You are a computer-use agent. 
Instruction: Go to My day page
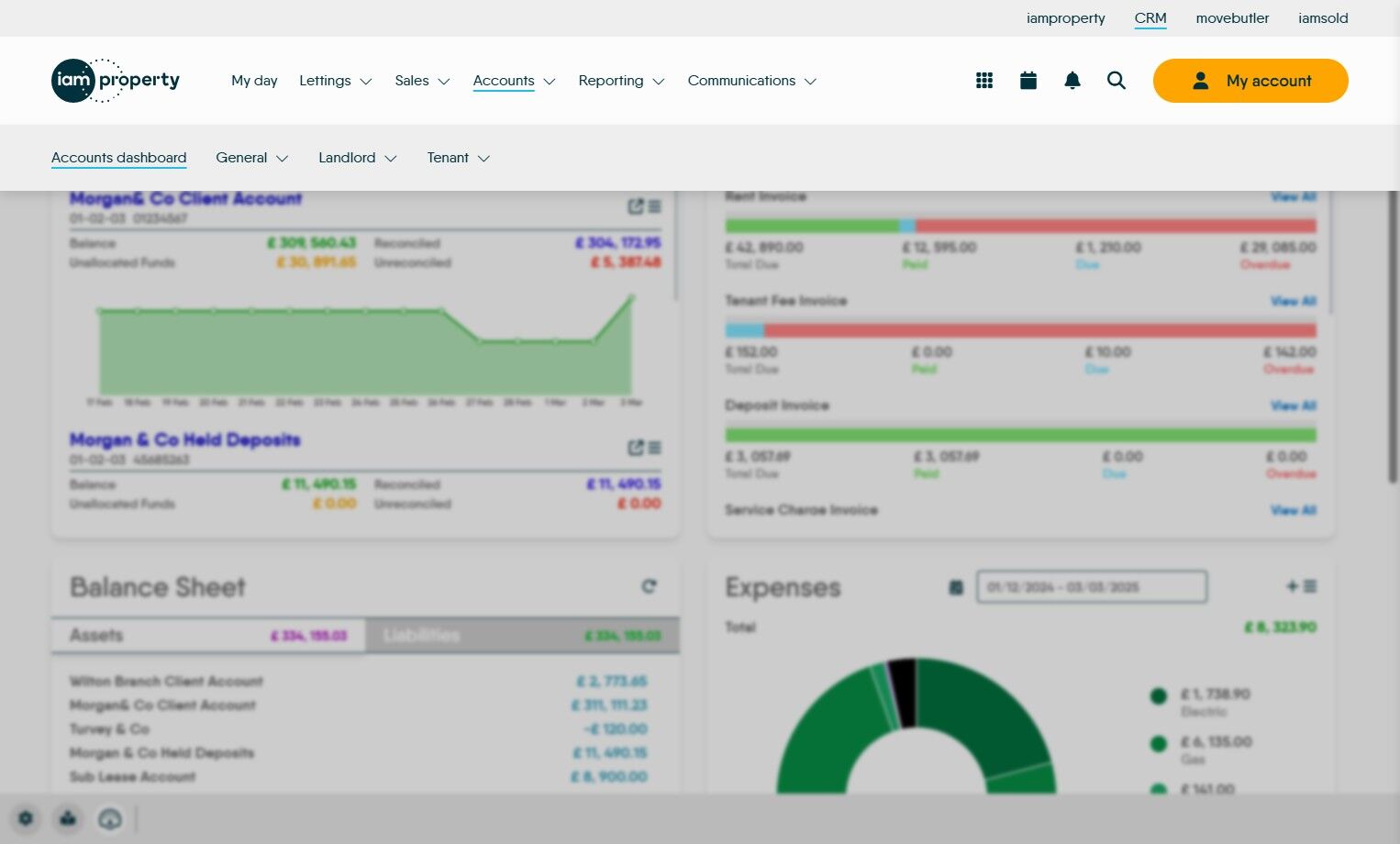pos(254,81)
